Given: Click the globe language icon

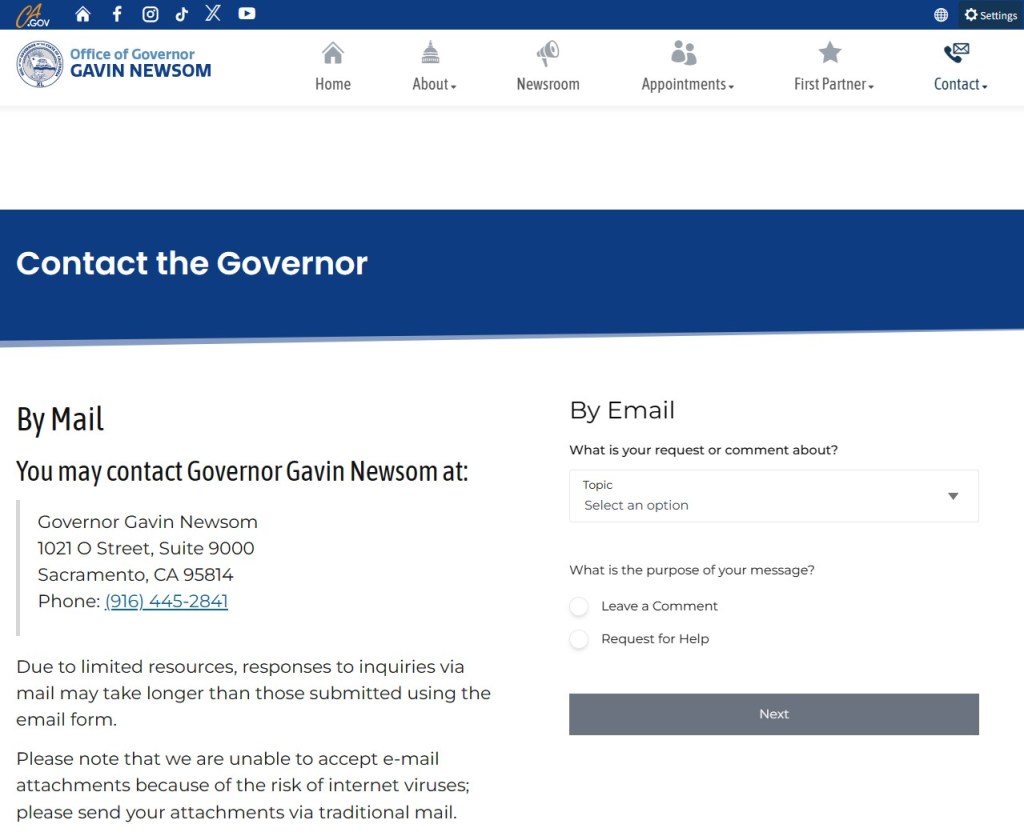Looking at the screenshot, I should coord(941,15).
